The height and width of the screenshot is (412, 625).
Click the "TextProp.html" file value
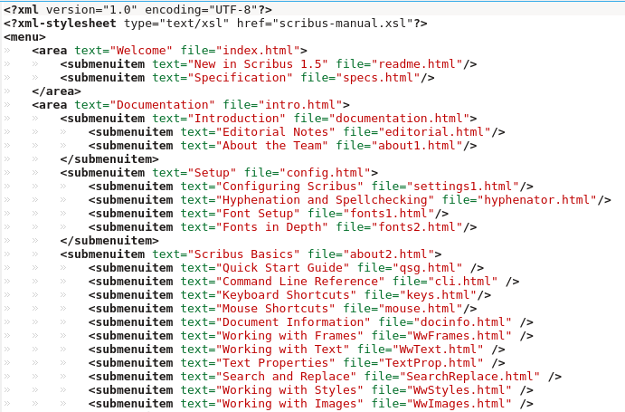[x=431, y=363]
